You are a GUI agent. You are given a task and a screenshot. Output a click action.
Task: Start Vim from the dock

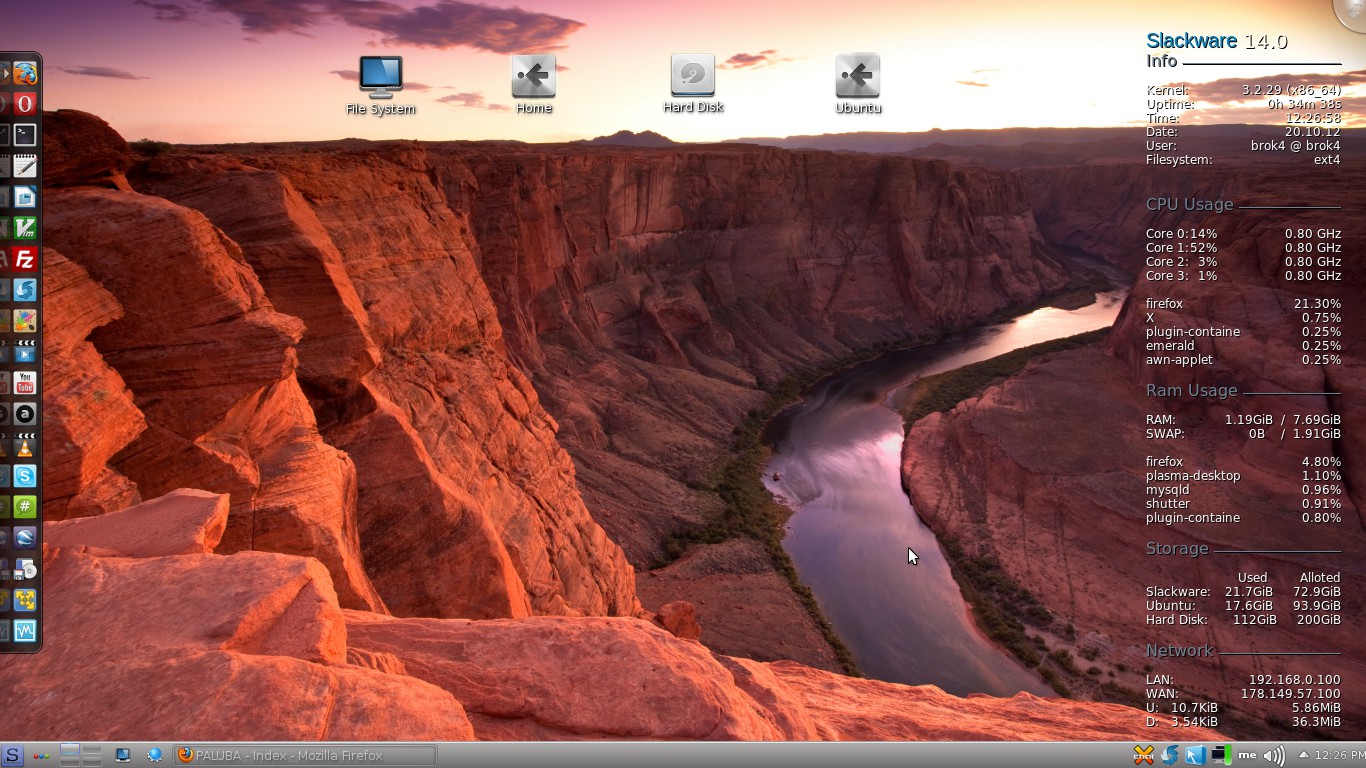(25, 228)
